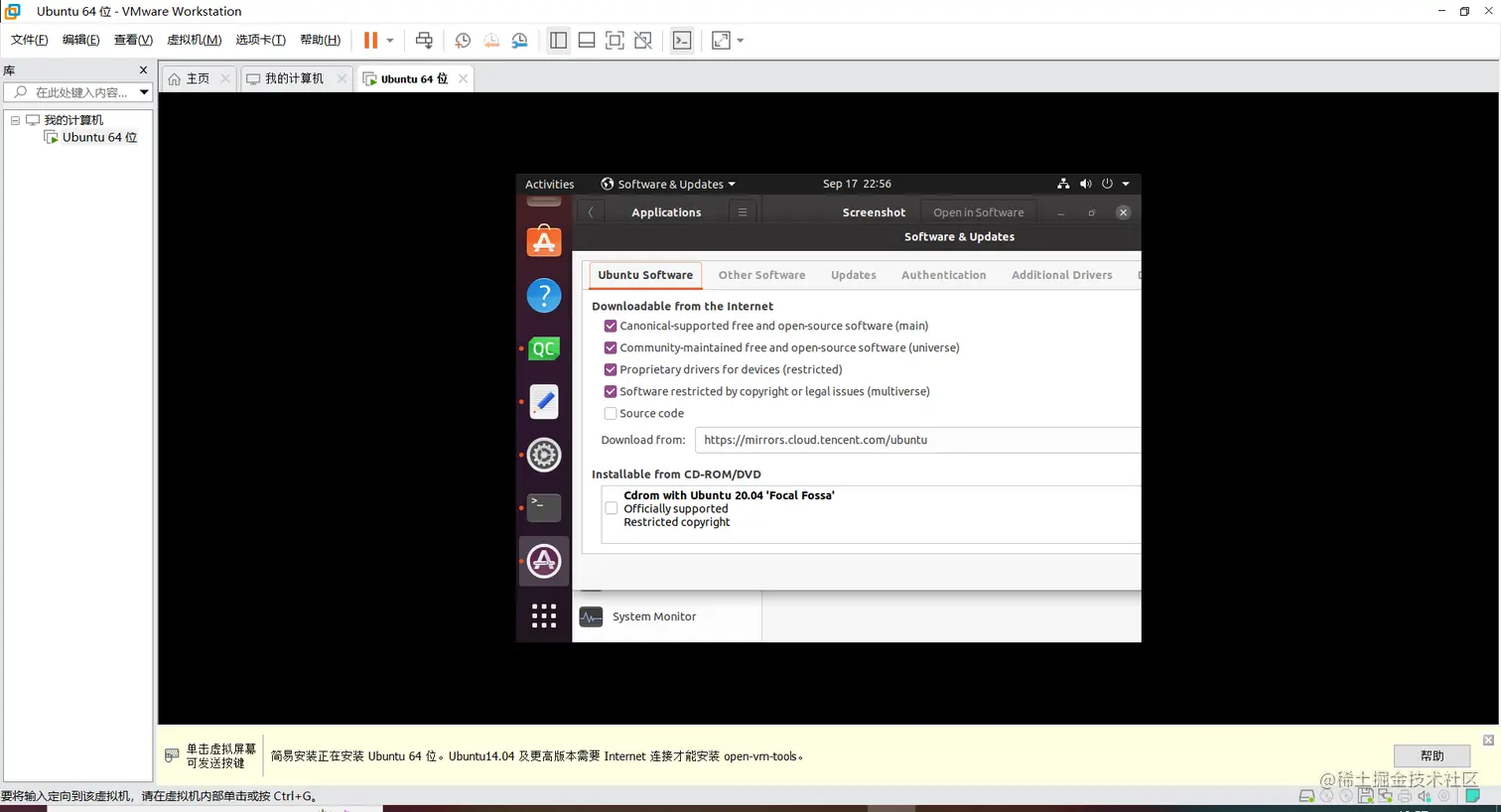
Task: Open the Text Editor in the dock
Action: pos(544,401)
